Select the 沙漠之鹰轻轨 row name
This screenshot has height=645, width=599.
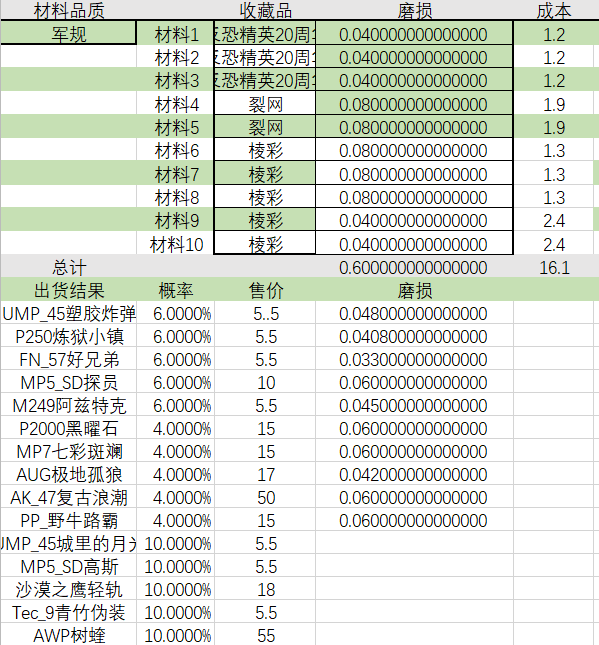point(68,590)
